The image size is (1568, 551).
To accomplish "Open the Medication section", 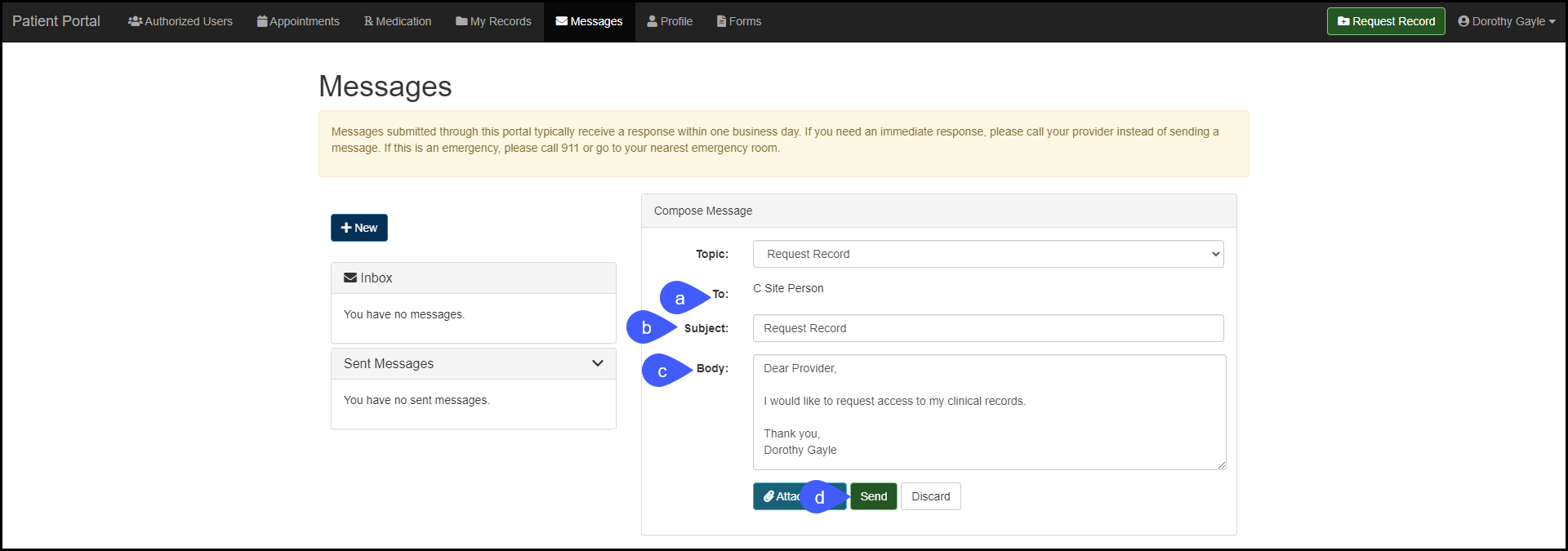I will 398,21.
